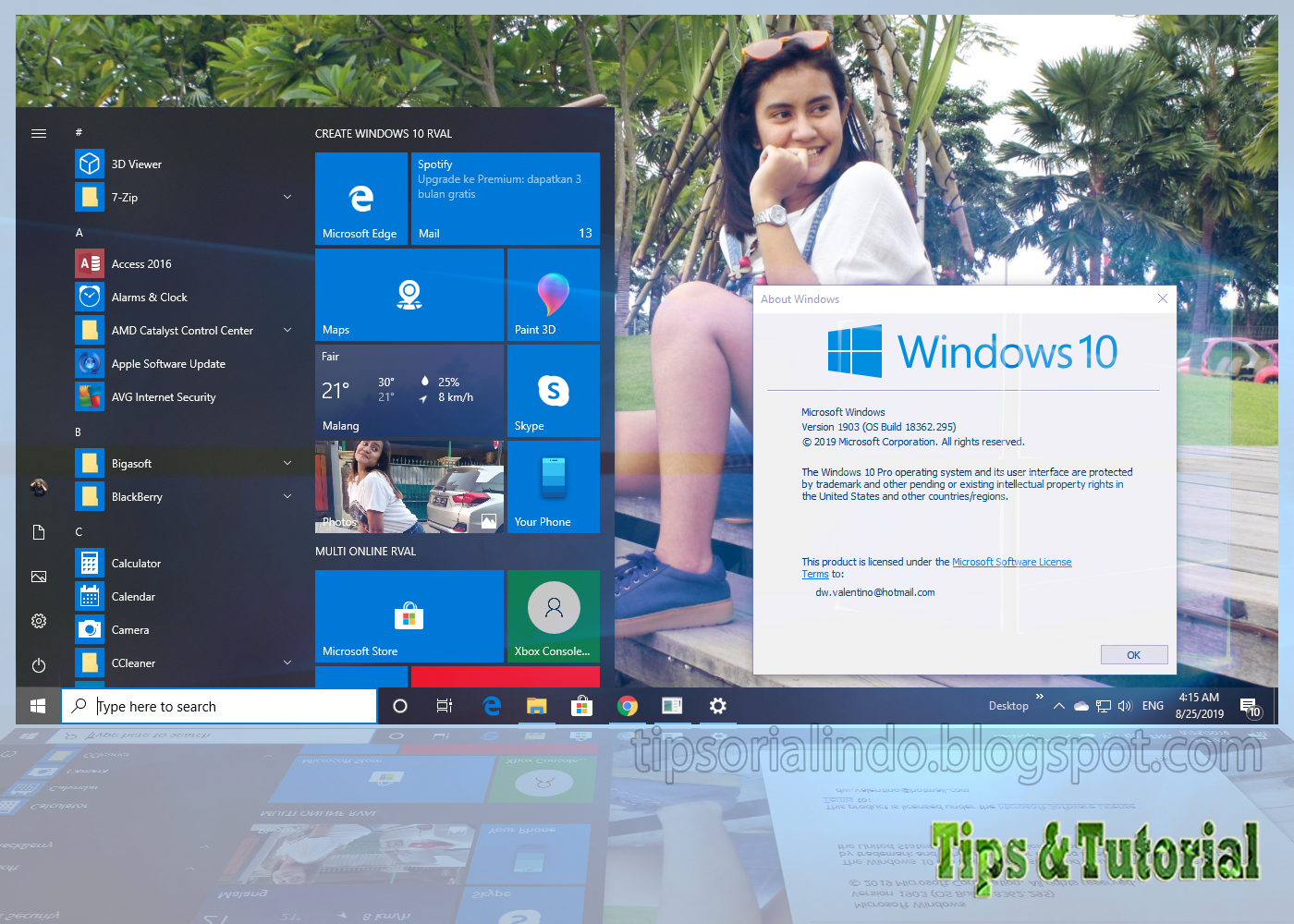Screen dimensions: 1294x924
Task: Click OK in About Windows
Action: tap(1134, 655)
